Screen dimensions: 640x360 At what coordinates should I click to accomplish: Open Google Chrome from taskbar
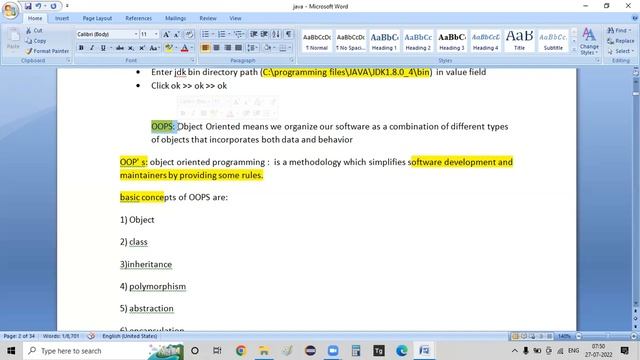point(241,351)
